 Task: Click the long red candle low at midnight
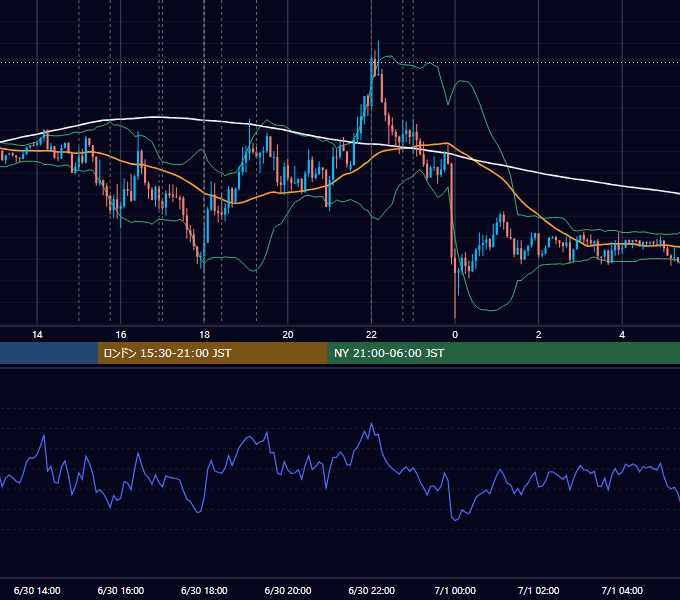click(x=455, y=316)
